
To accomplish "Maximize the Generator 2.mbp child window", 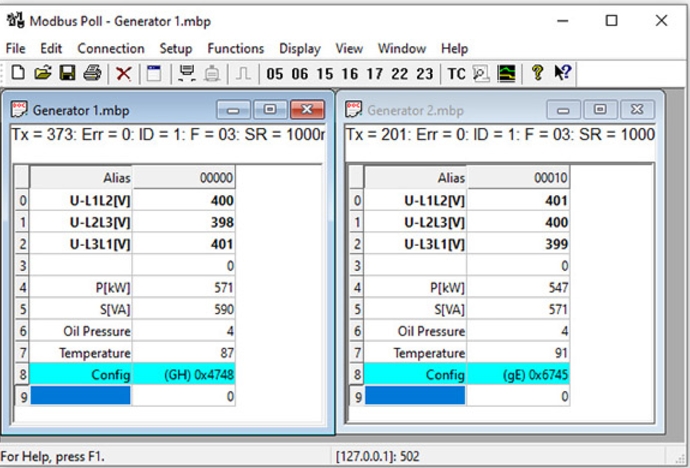I will click(x=600, y=110).
